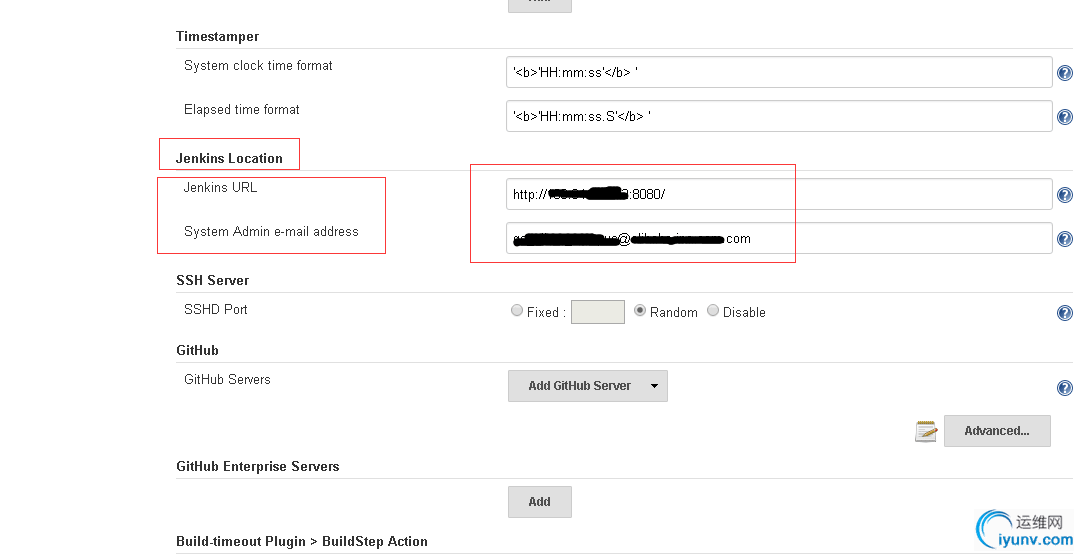Select the Random SSHD port option

click(x=640, y=311)
